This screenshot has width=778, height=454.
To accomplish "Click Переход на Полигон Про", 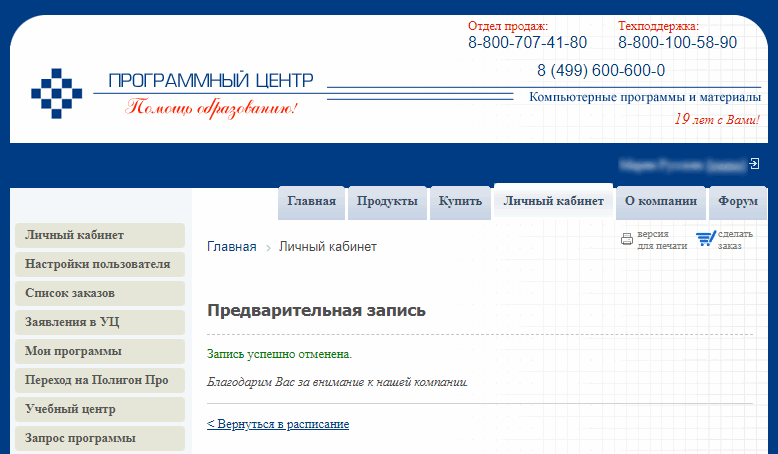I will (x=99, y=381).
